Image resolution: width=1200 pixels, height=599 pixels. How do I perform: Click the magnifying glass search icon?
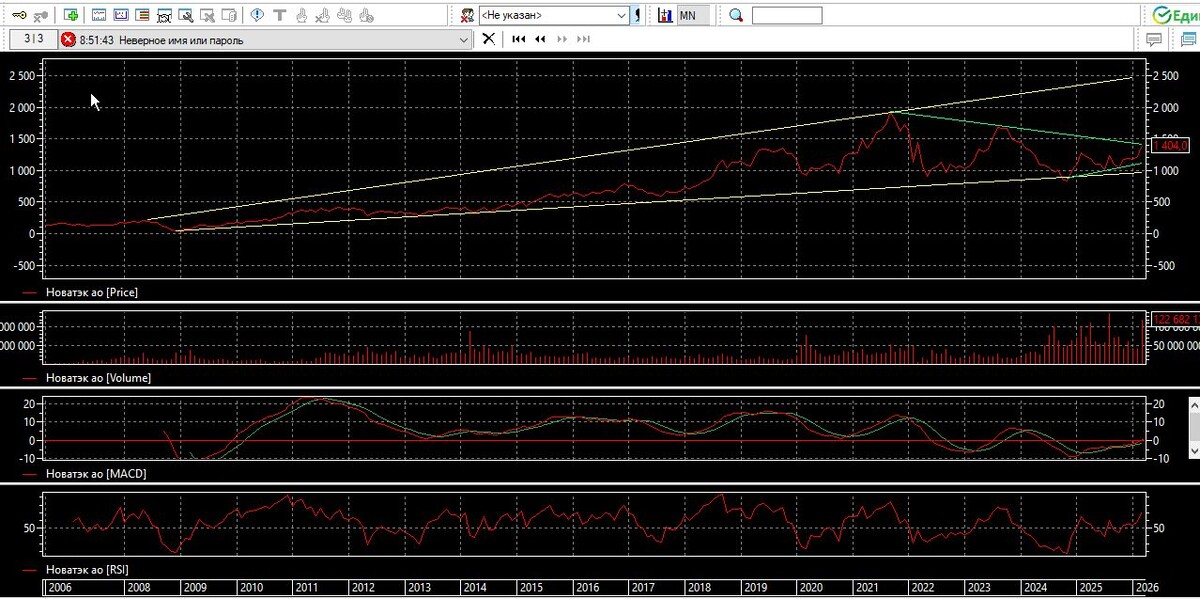(x=736, y=15)
